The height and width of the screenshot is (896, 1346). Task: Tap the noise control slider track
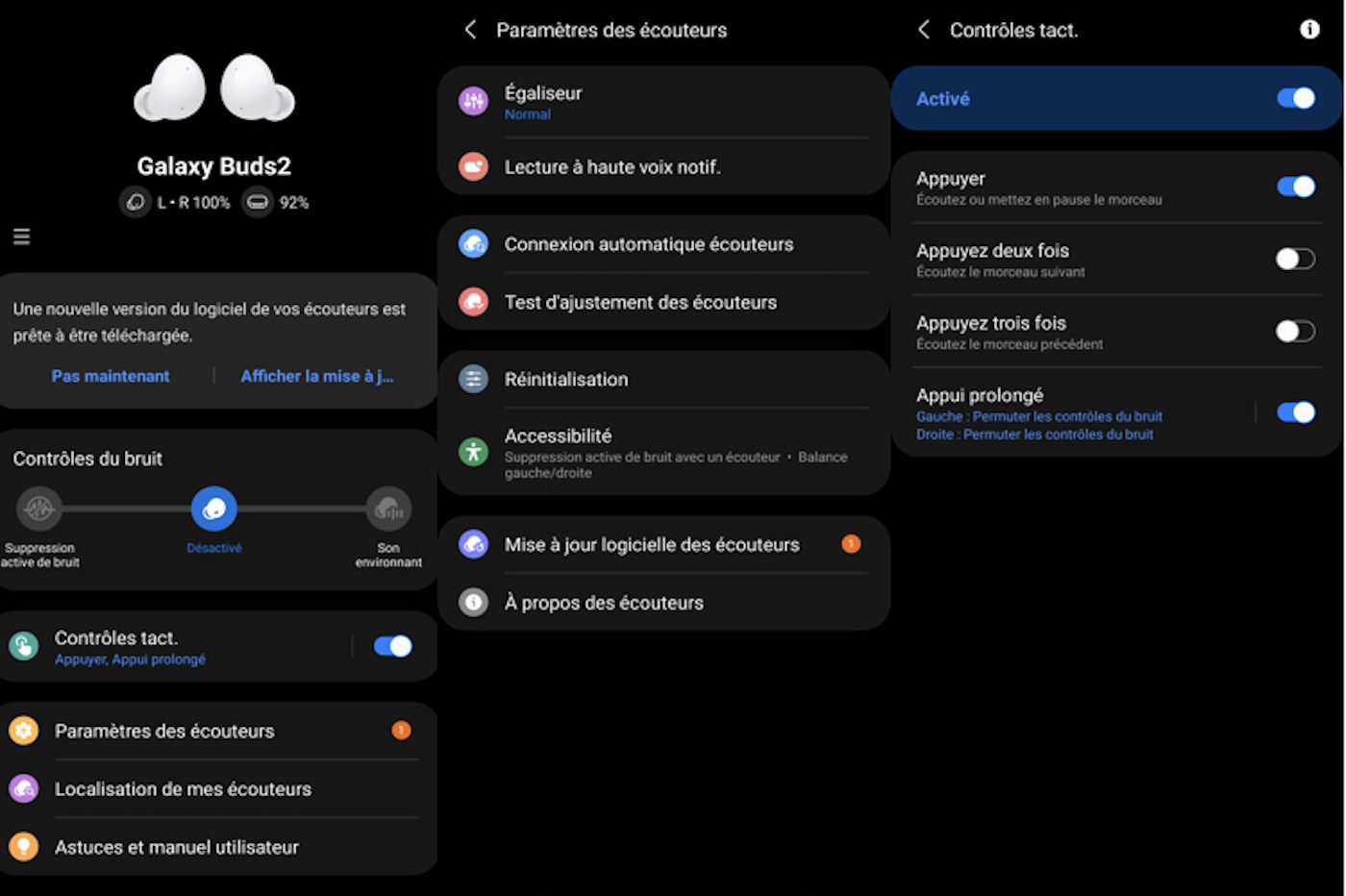coord(213,509)
